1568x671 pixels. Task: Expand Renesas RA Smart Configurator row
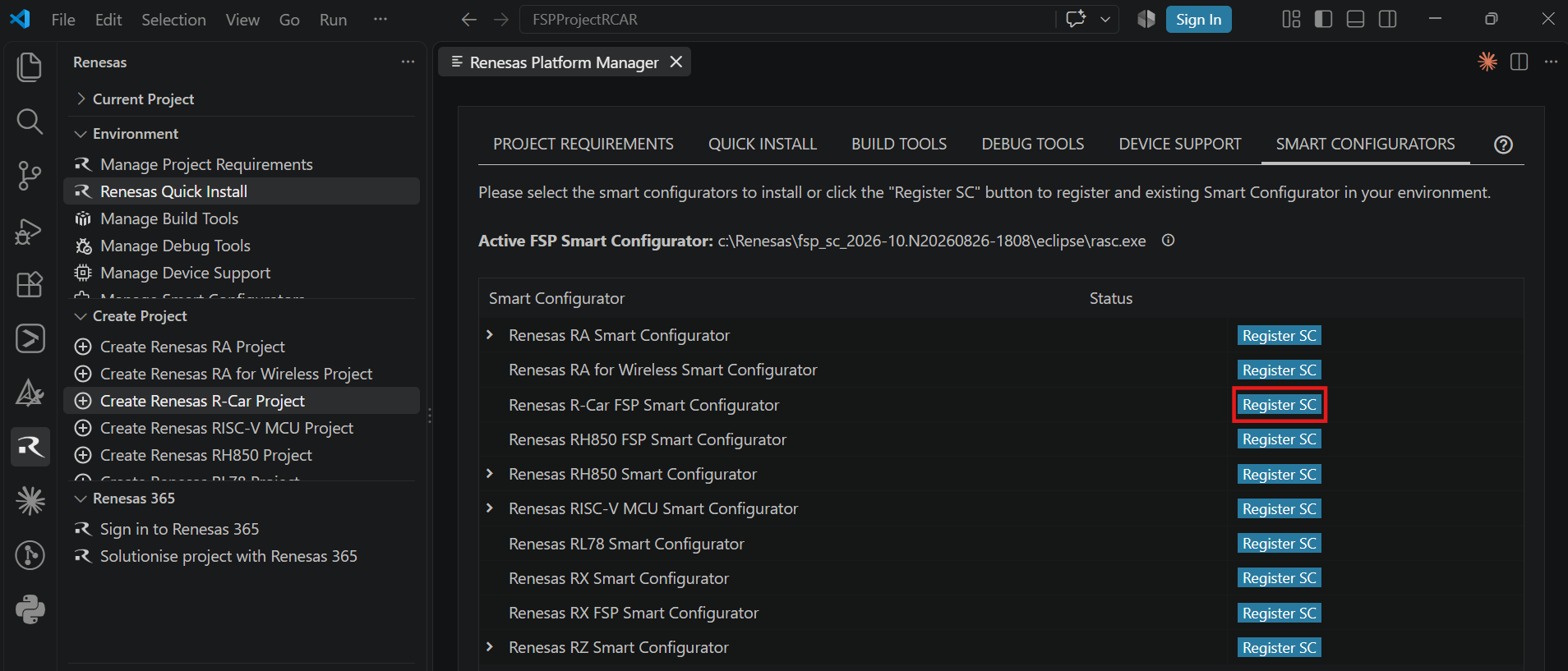point(490,335)
